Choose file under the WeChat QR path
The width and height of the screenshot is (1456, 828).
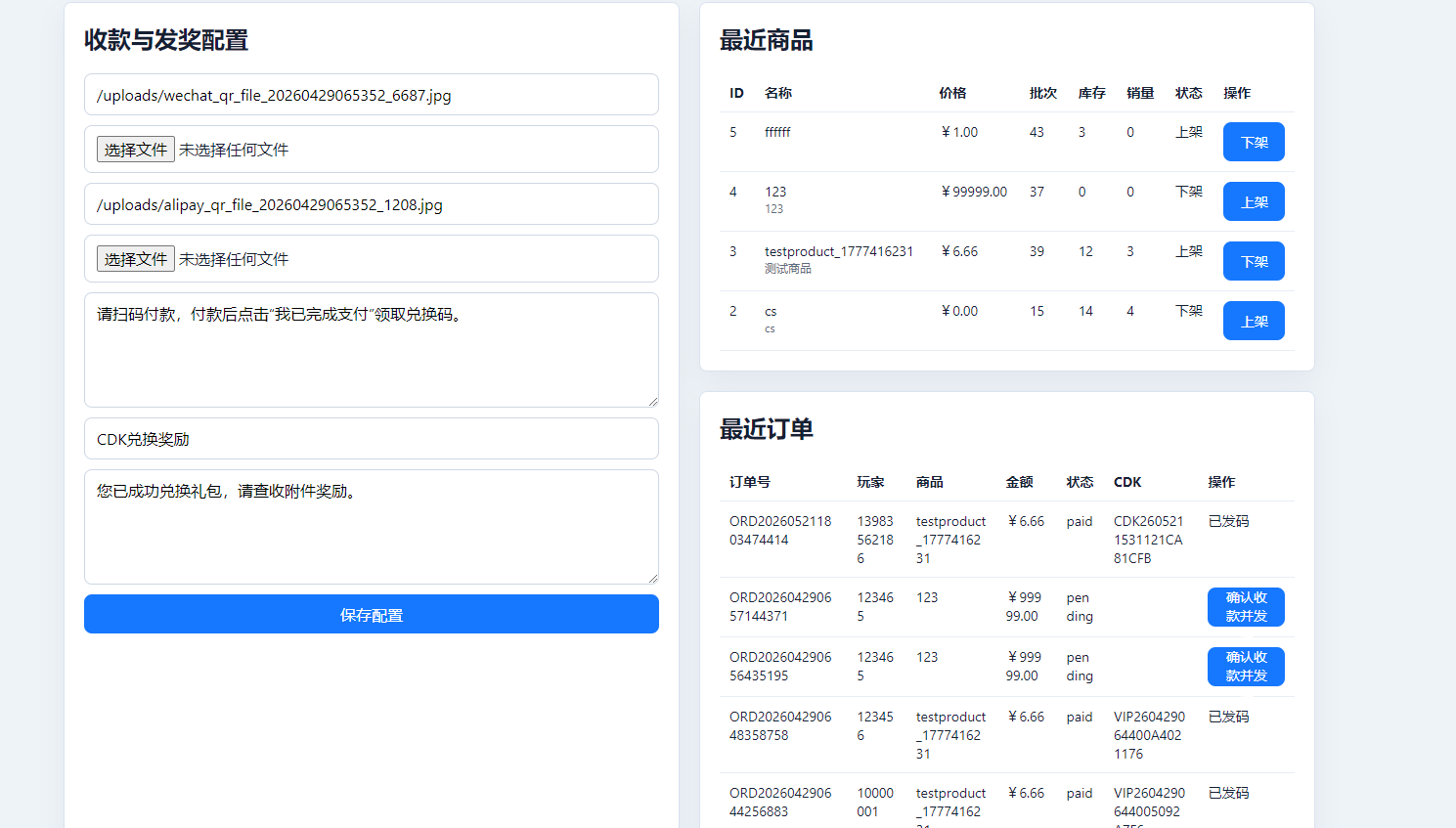[x=136, y=150]
